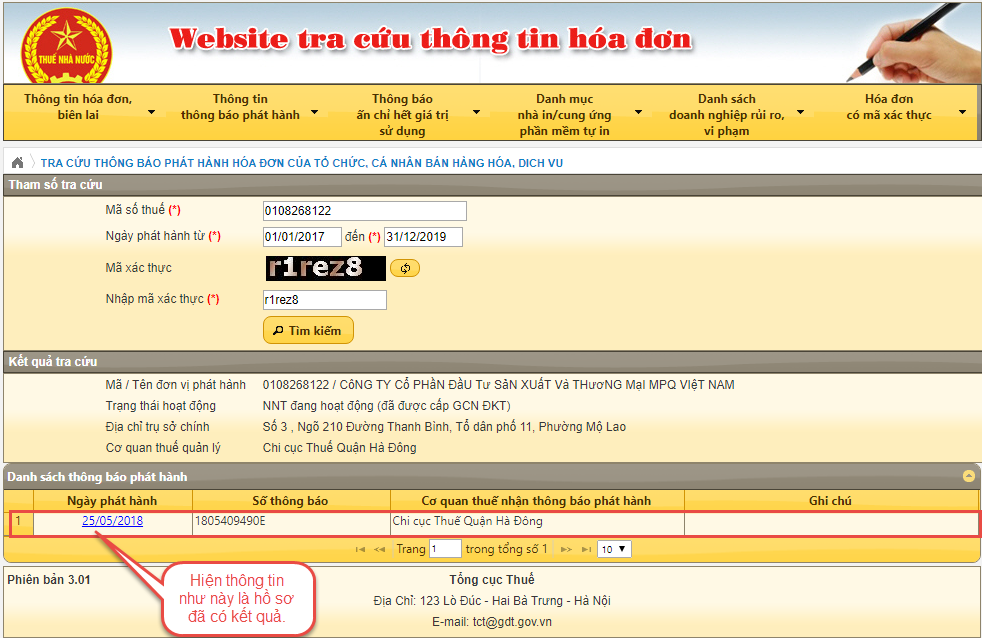Click Kết quả tra cứu section header
This screenshot has height=638, width=982.
click(492, 362)
